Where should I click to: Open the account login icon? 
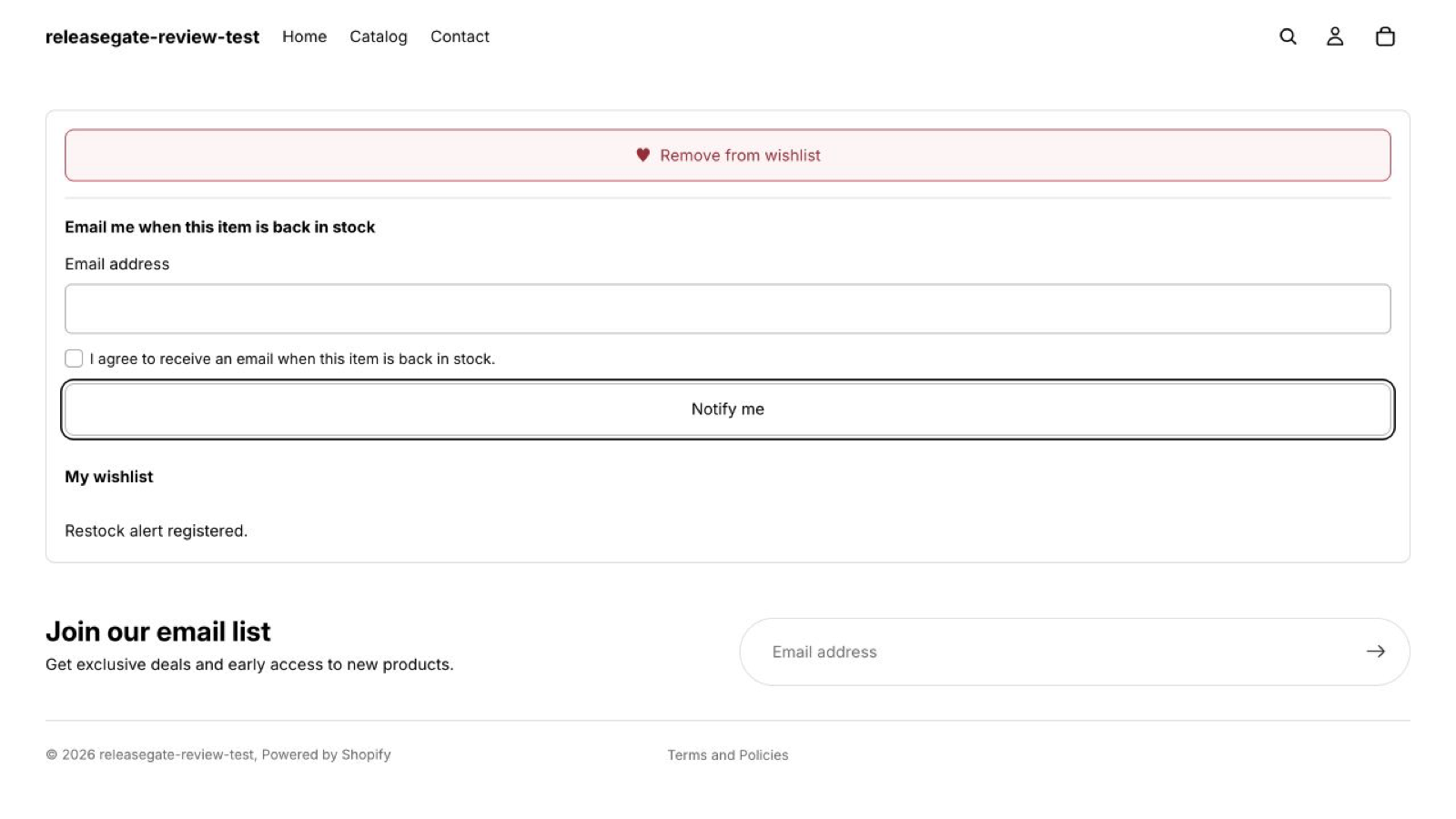(x=1335, y=36)
